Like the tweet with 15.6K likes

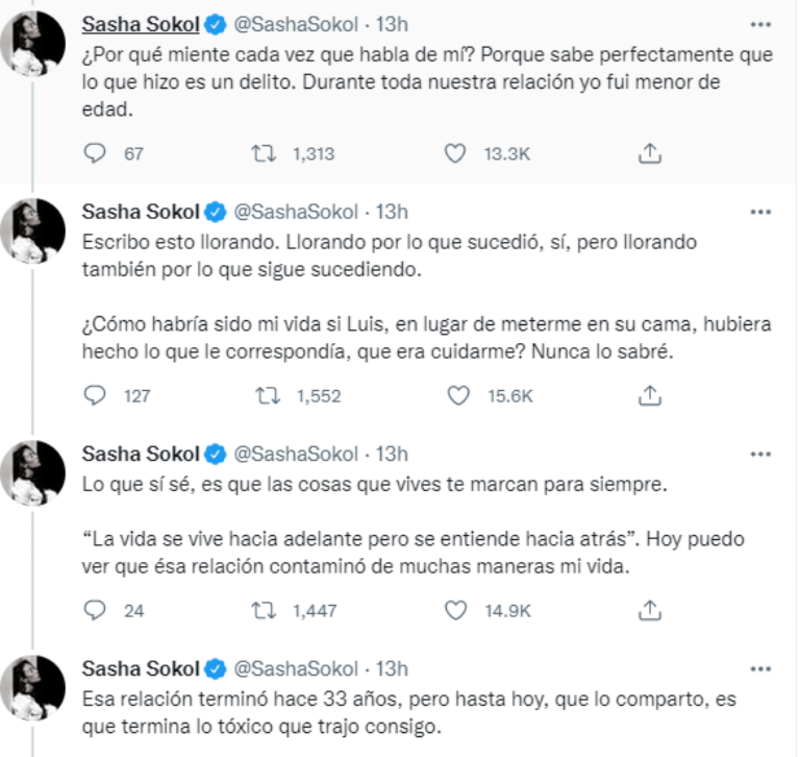456,395
